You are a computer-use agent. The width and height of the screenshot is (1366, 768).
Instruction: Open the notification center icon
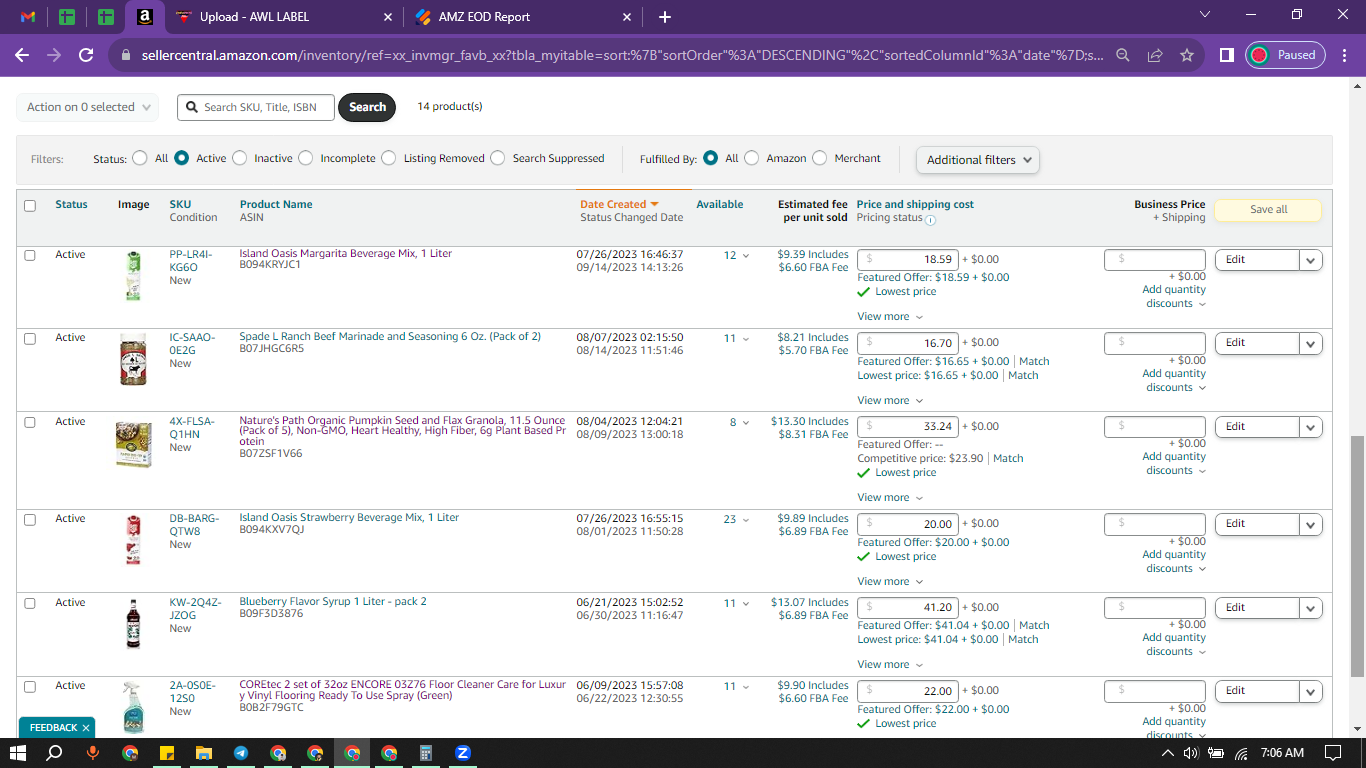(1333, 753)
